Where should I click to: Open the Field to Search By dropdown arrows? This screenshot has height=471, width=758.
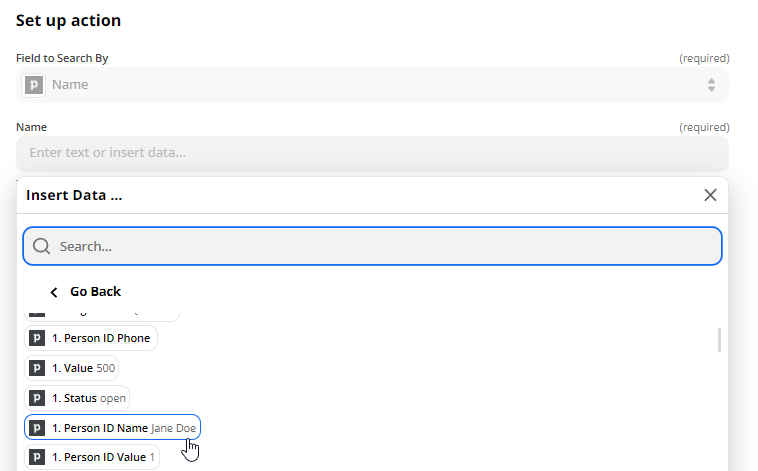click(711, 85)
